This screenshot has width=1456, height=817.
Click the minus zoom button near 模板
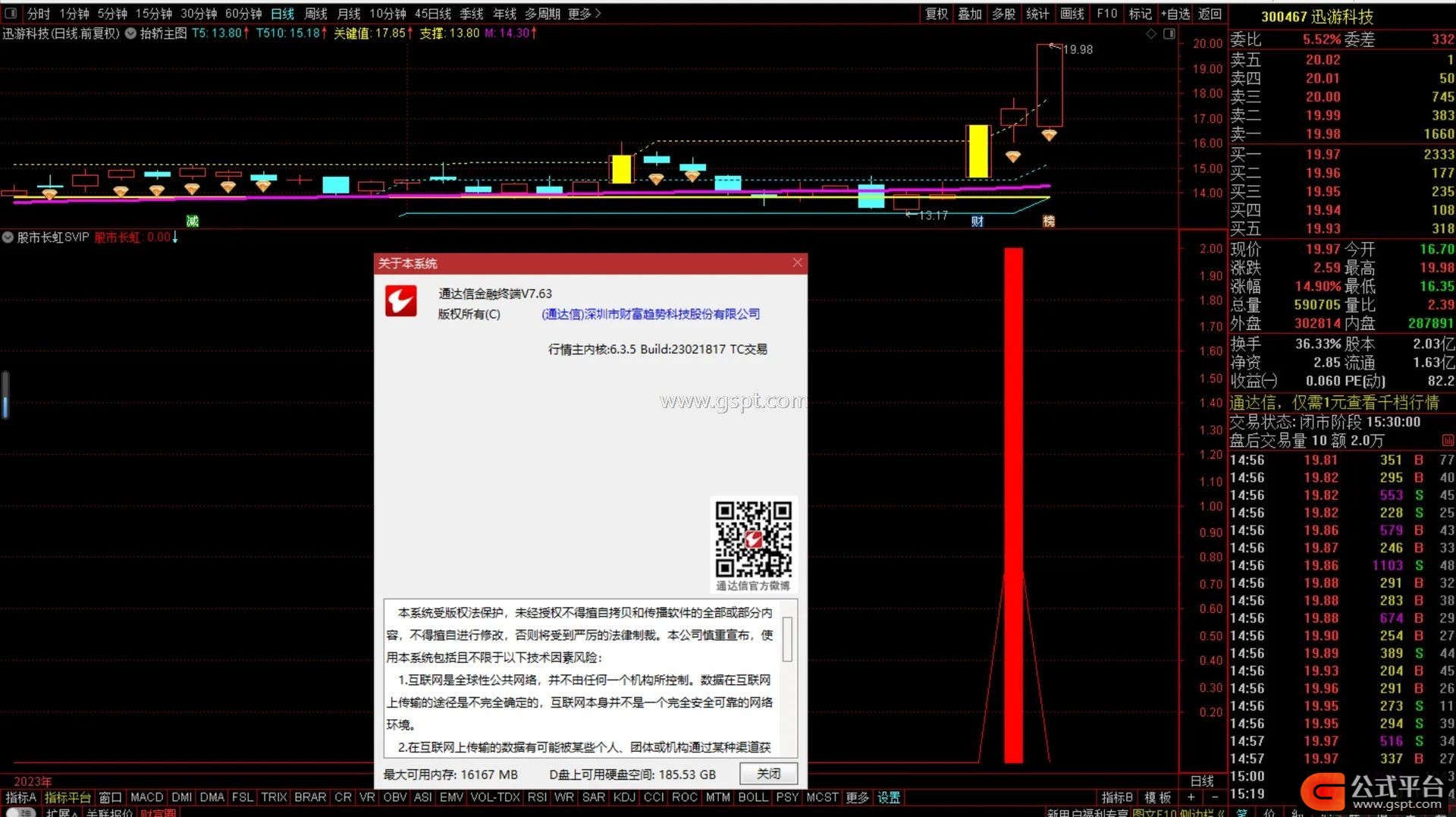[x=1215, y=797]
